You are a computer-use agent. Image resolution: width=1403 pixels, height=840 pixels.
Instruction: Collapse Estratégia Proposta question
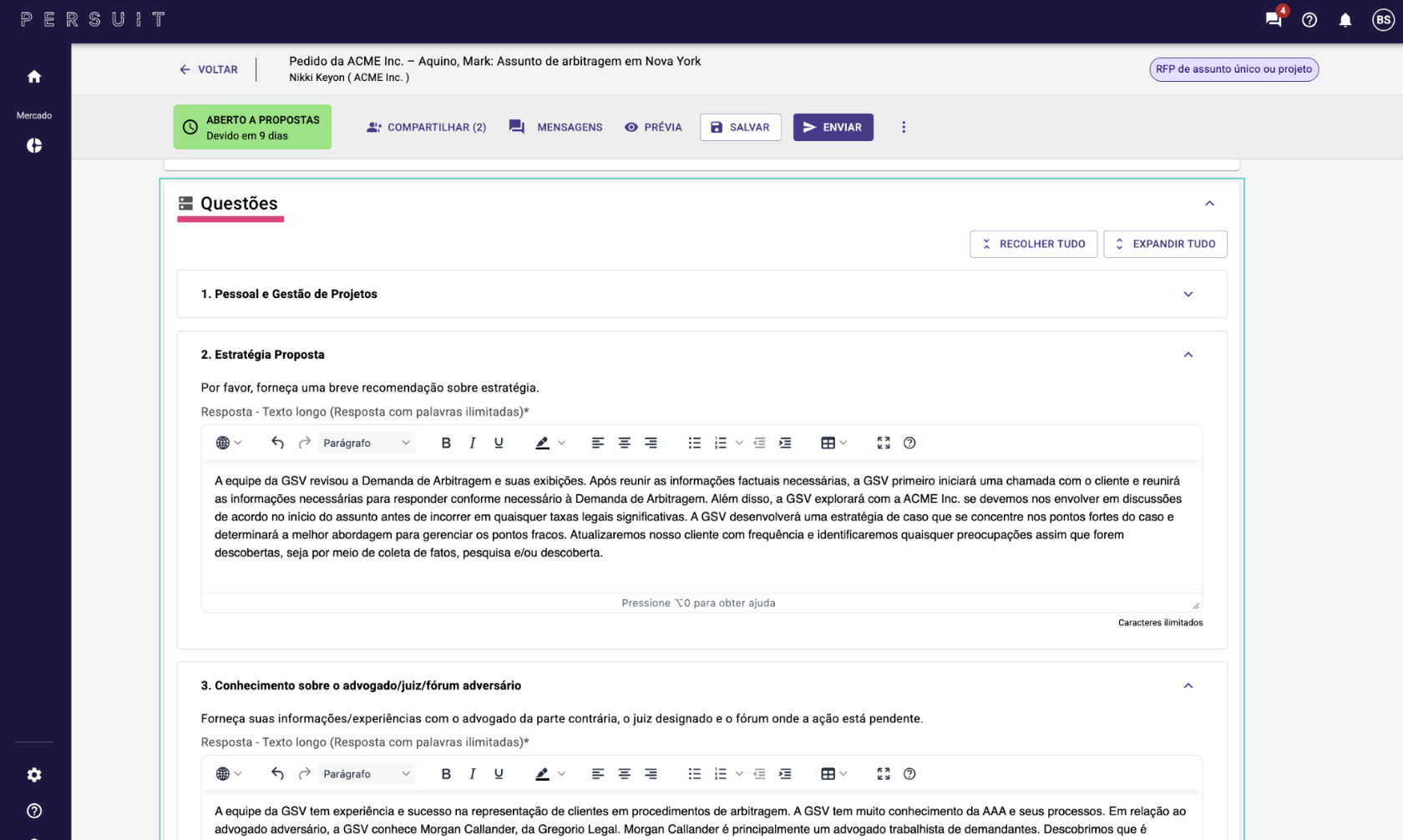(x=1188, y=355)
